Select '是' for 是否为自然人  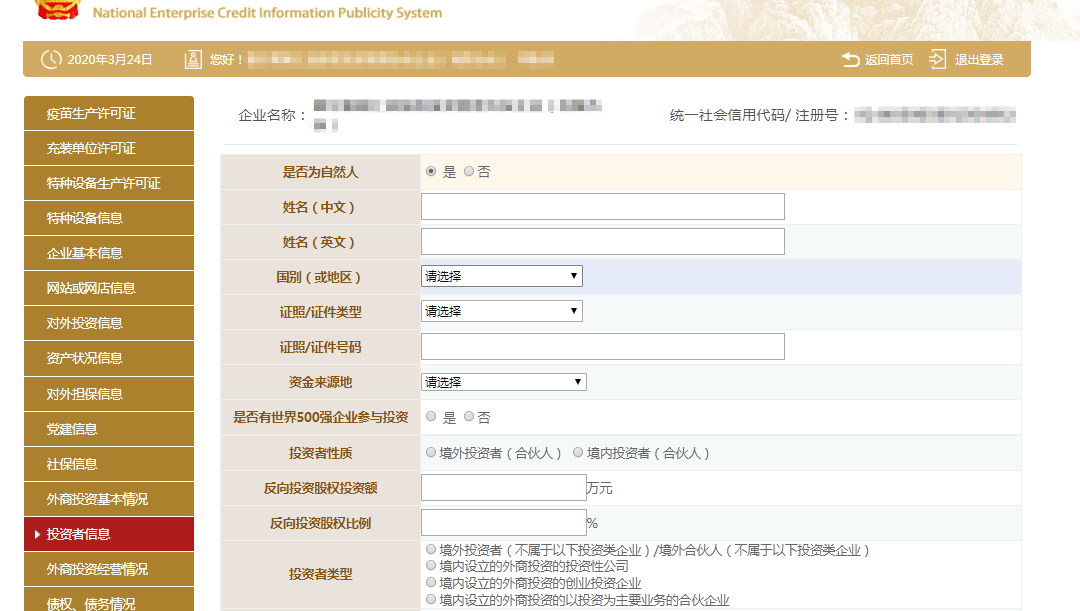pos(431,172)
